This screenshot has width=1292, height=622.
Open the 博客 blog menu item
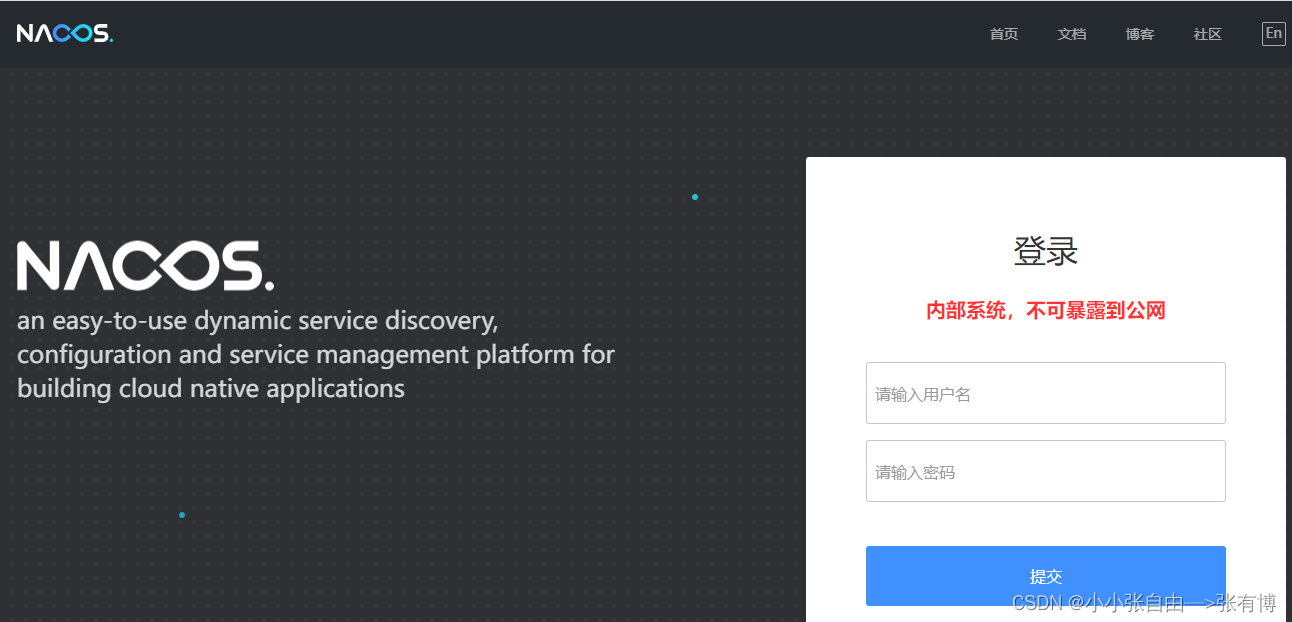[1140, 34]
